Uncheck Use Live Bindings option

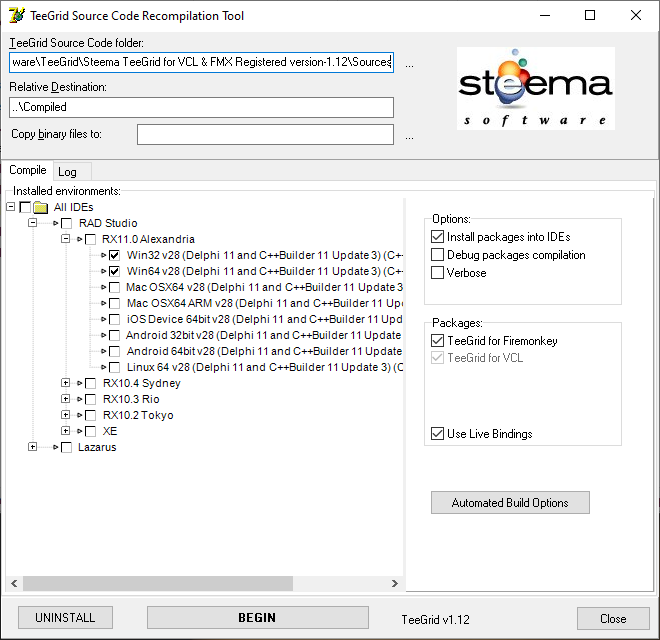point(437,433)
